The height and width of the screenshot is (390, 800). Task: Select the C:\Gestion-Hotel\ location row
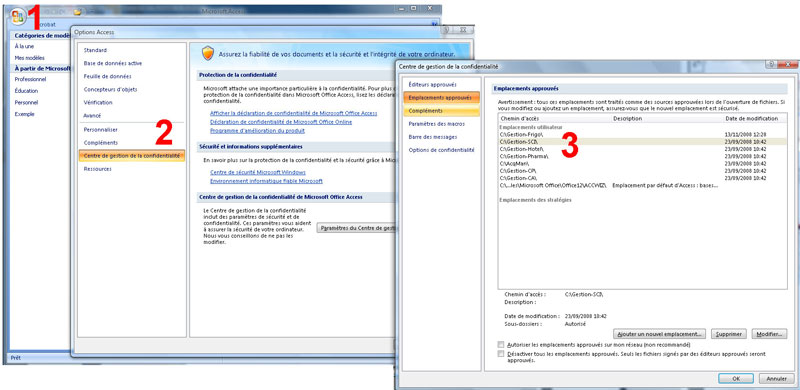point(643,149)
